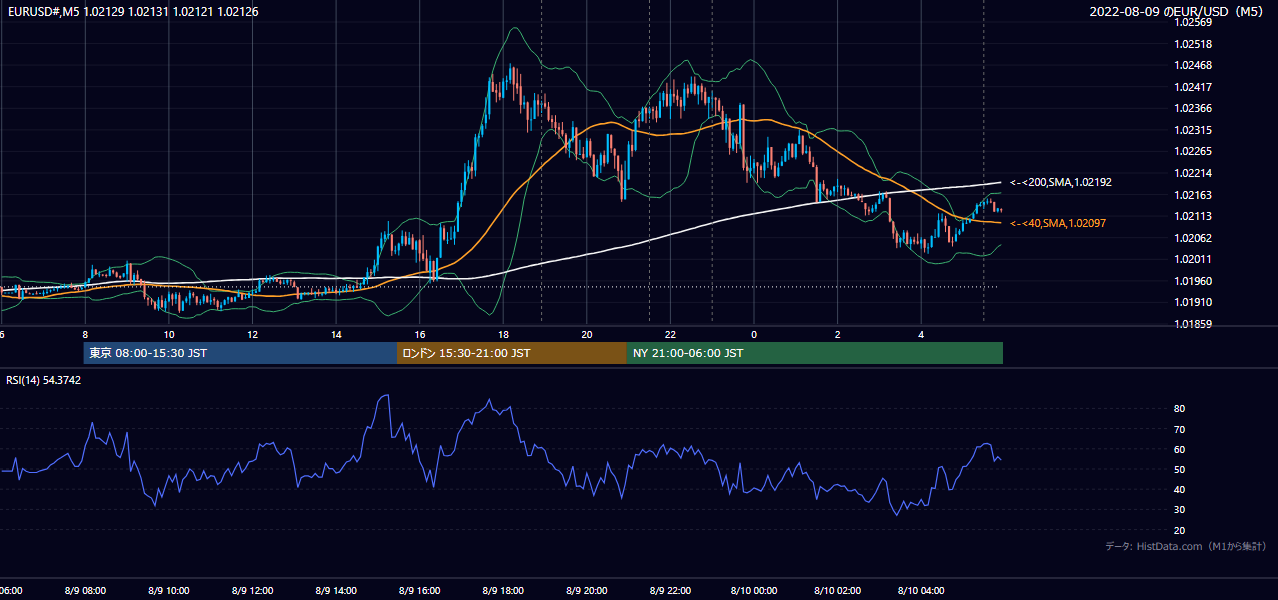The width and height of the screenshot is (1278, 600).
Task: Click hour tick '16' under the candlestick chart
Action: point(420,334)
